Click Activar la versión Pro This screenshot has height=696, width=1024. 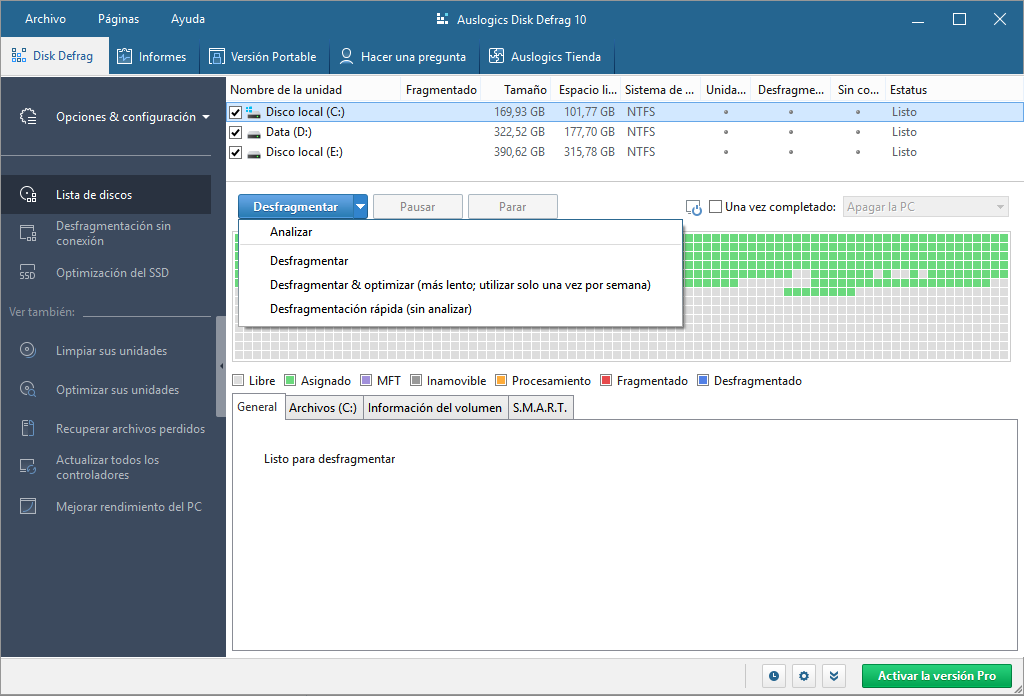pyautogui.click(x=936, y=676)
